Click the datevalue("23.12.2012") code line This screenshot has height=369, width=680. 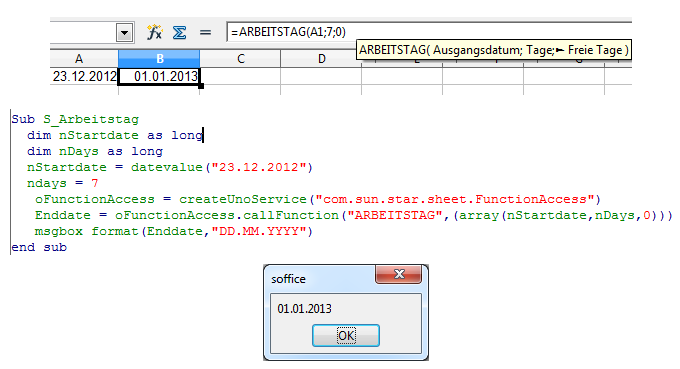170,167
